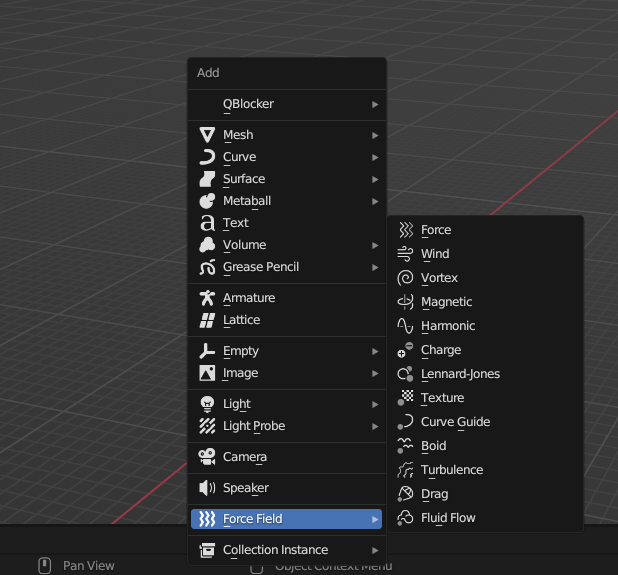Viewport: 618px width, 575px height.
Task: Click the Vortex spiral icon
Action: coord(405,278)
